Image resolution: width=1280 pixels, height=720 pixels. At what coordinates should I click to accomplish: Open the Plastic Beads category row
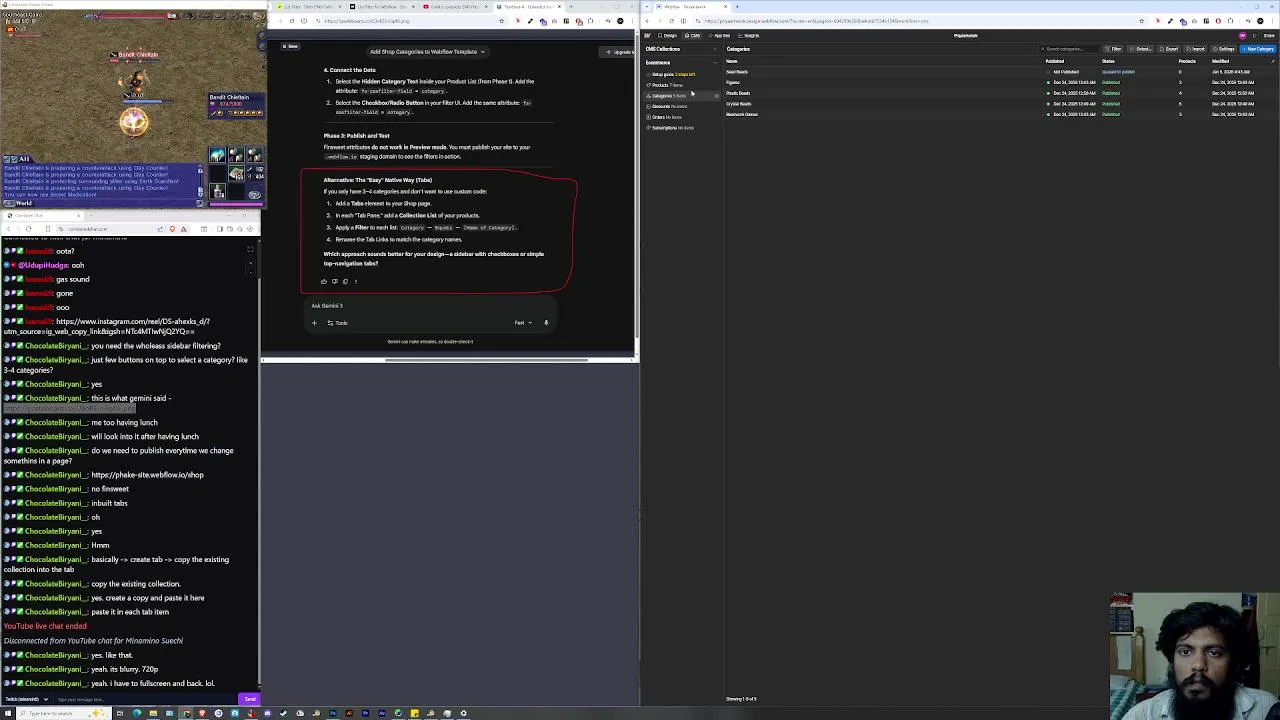click(1000, 93)
